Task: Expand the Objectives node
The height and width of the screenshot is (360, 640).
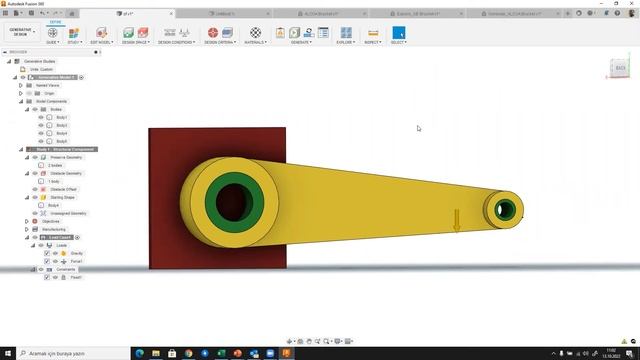Action: click(27, 221)
